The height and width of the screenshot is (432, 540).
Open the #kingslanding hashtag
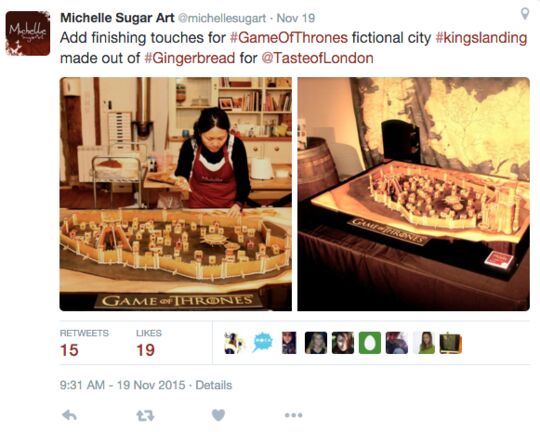tap(481, 38)
